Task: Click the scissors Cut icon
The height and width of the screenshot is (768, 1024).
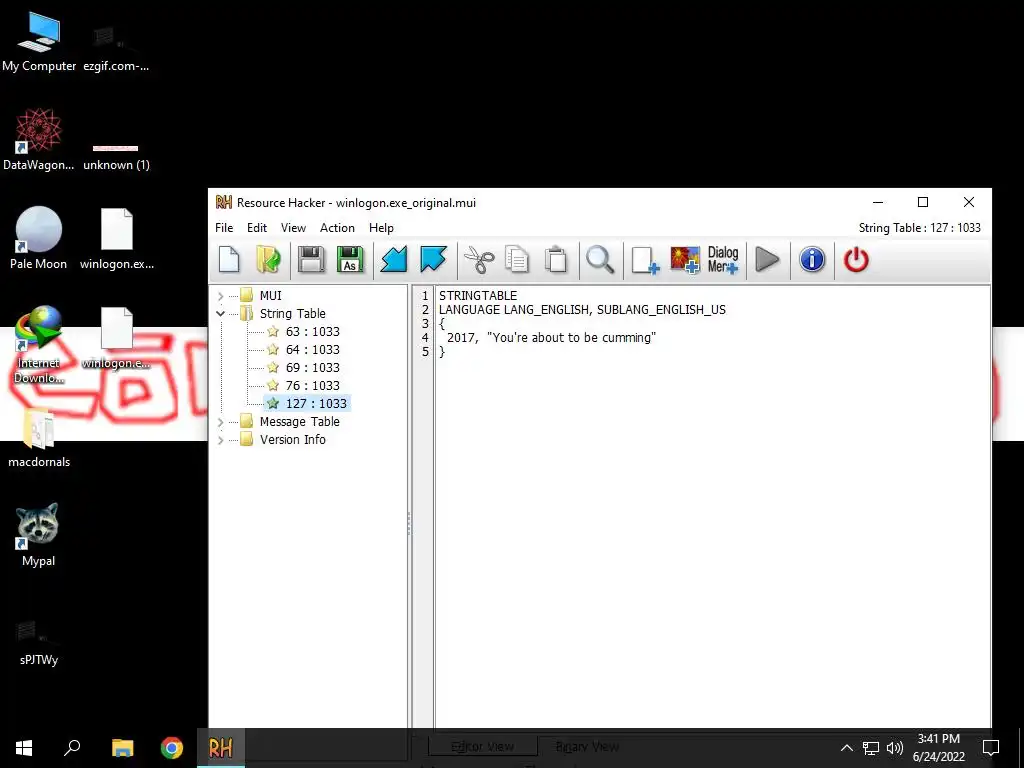Action: (x=479, y=259)
